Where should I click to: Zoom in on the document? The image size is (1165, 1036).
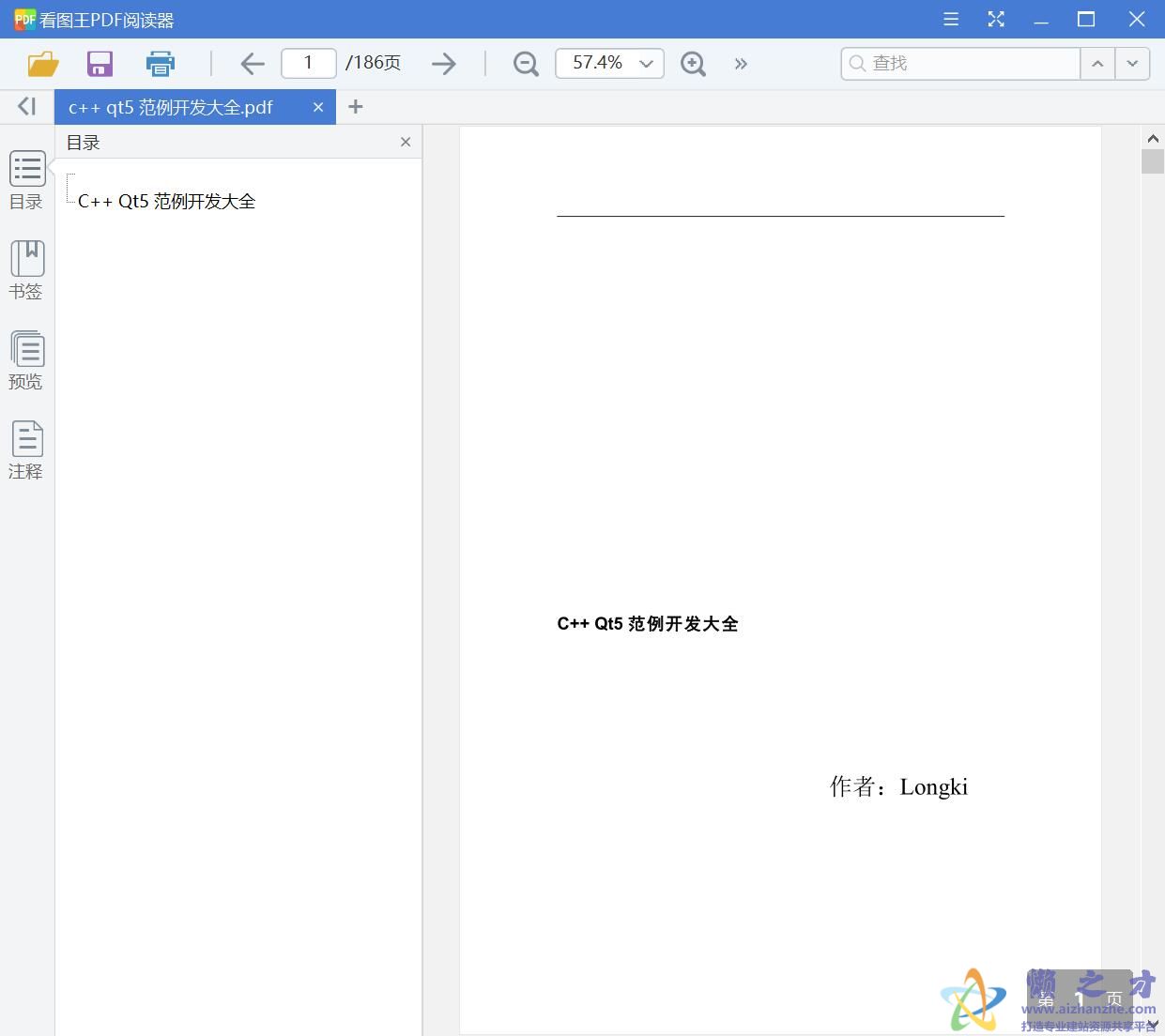coord(693,63)
